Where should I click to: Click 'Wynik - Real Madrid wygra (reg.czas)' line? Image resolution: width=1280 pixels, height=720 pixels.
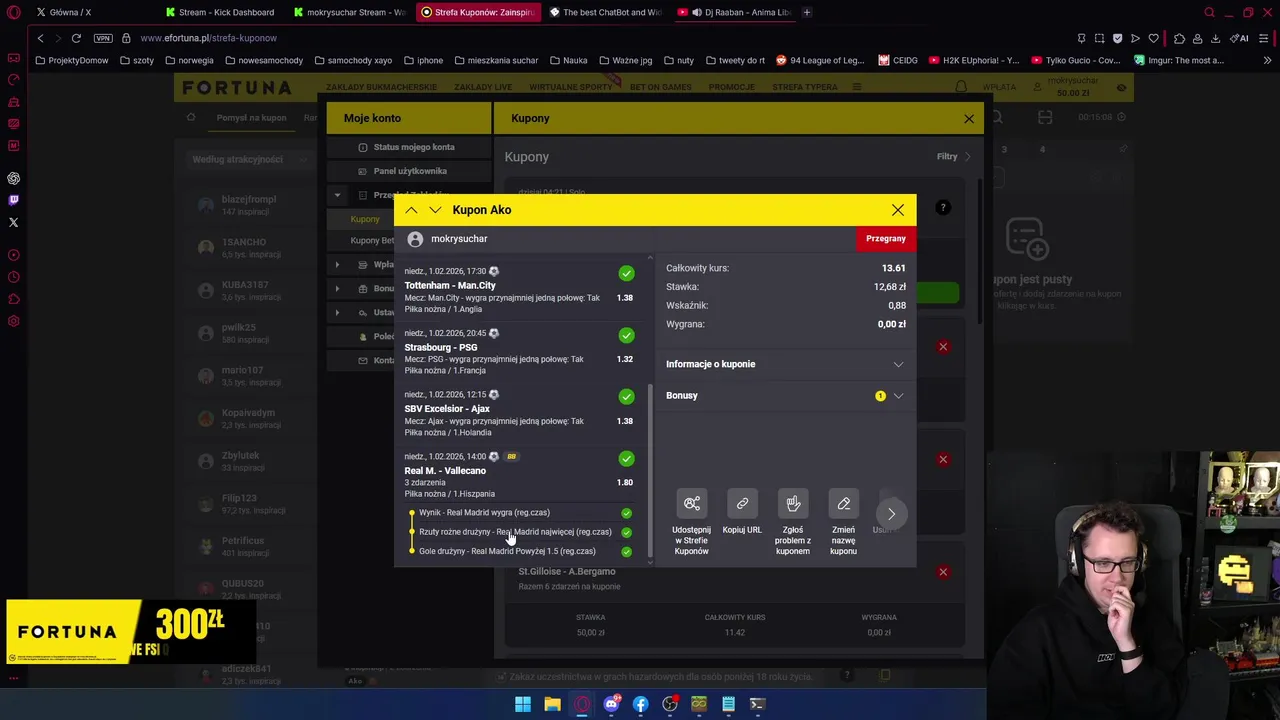click(x=484, y=513)
